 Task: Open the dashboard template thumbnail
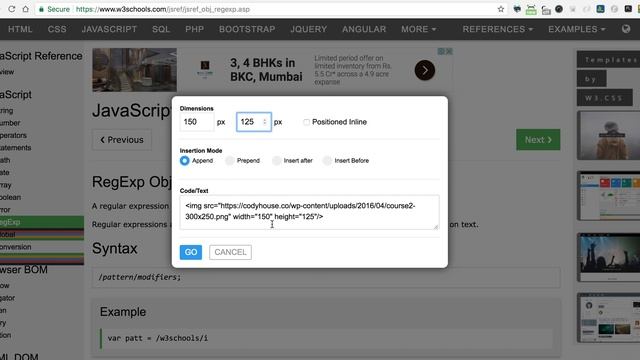[609, 196]
